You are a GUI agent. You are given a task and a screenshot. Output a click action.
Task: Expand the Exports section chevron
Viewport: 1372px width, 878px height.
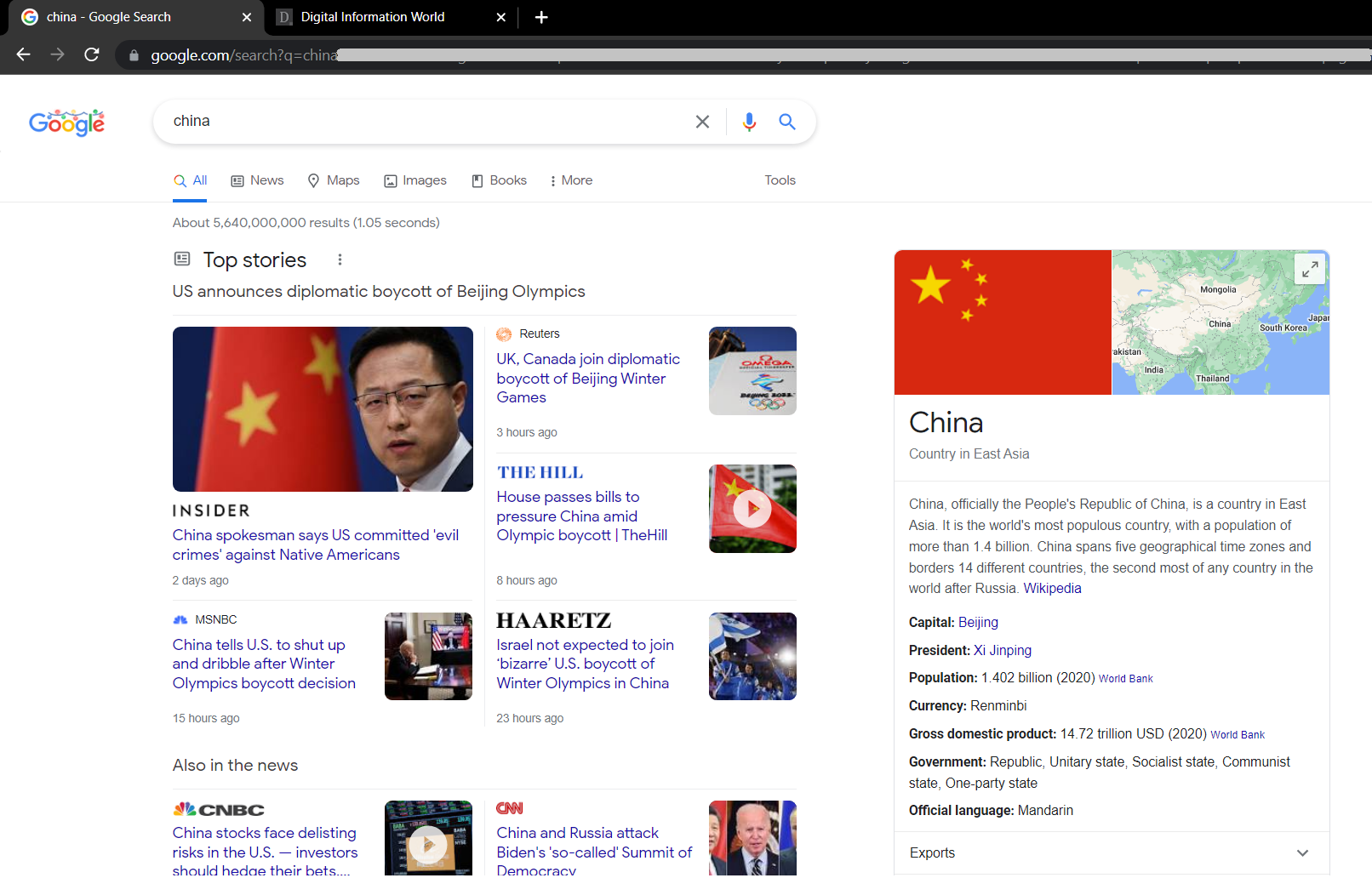pyautogui.click(x=1302, y=853)
